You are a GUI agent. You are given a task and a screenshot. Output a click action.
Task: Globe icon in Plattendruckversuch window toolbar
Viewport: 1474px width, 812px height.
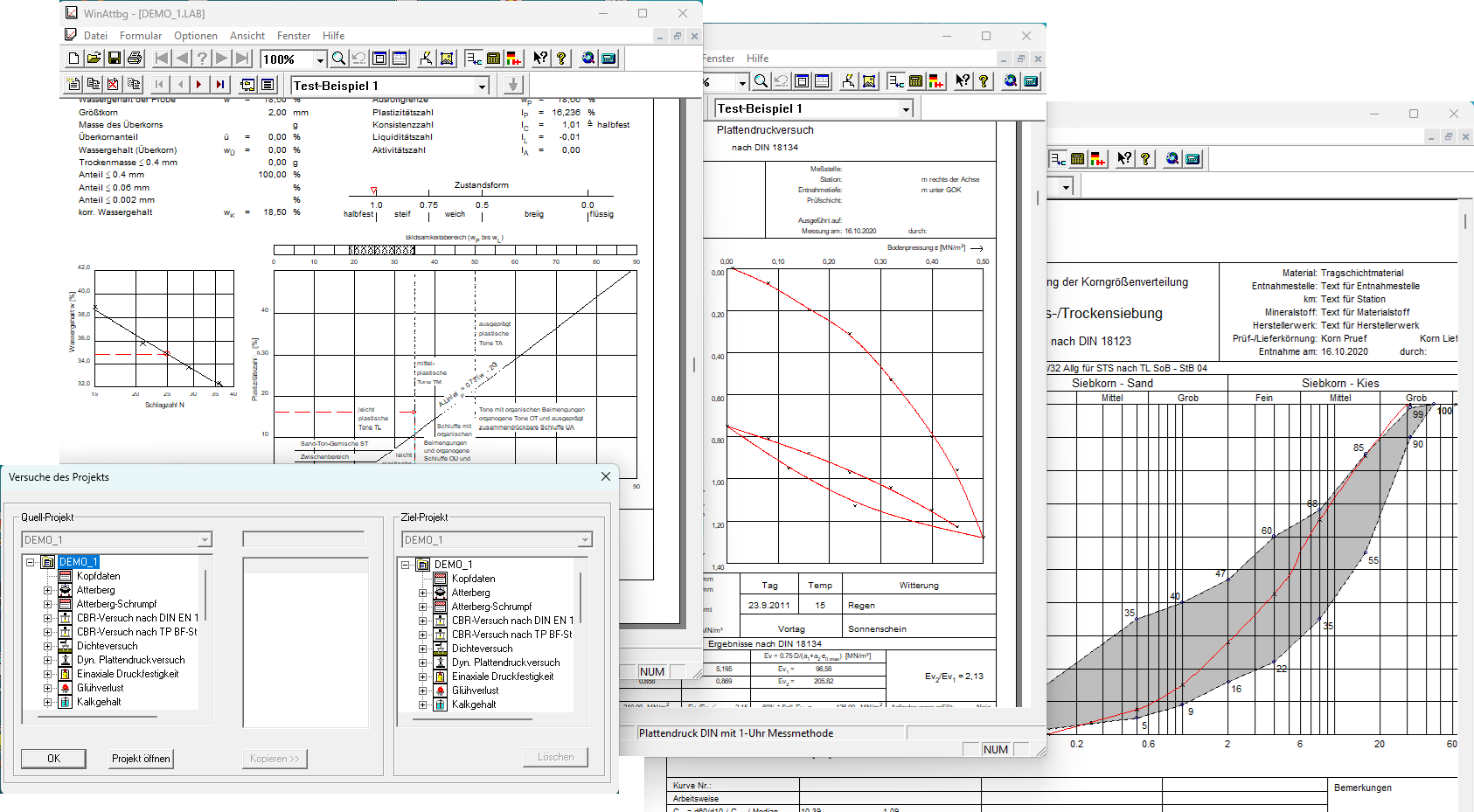pos(1011,81)
